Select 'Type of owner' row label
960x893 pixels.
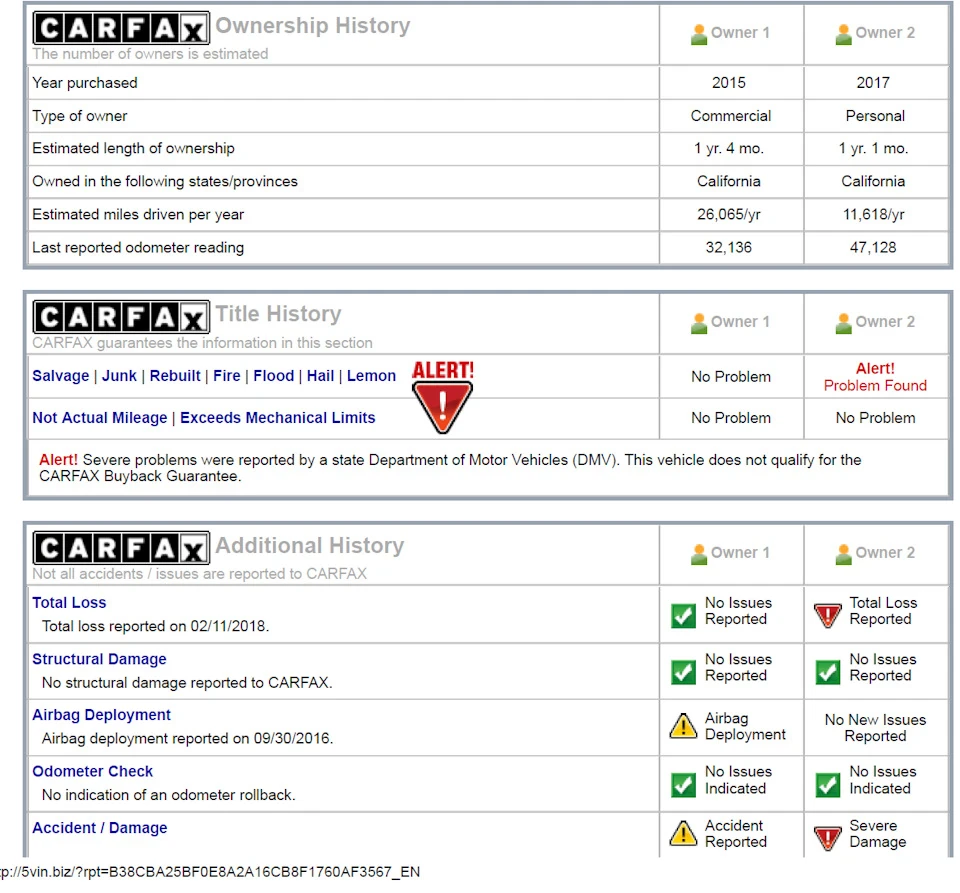80,116
